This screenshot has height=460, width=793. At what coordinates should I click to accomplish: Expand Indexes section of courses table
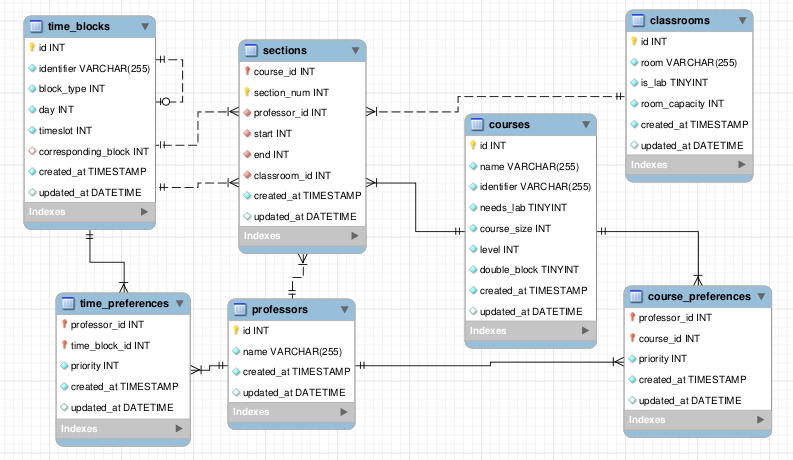[x=585, y=331]
